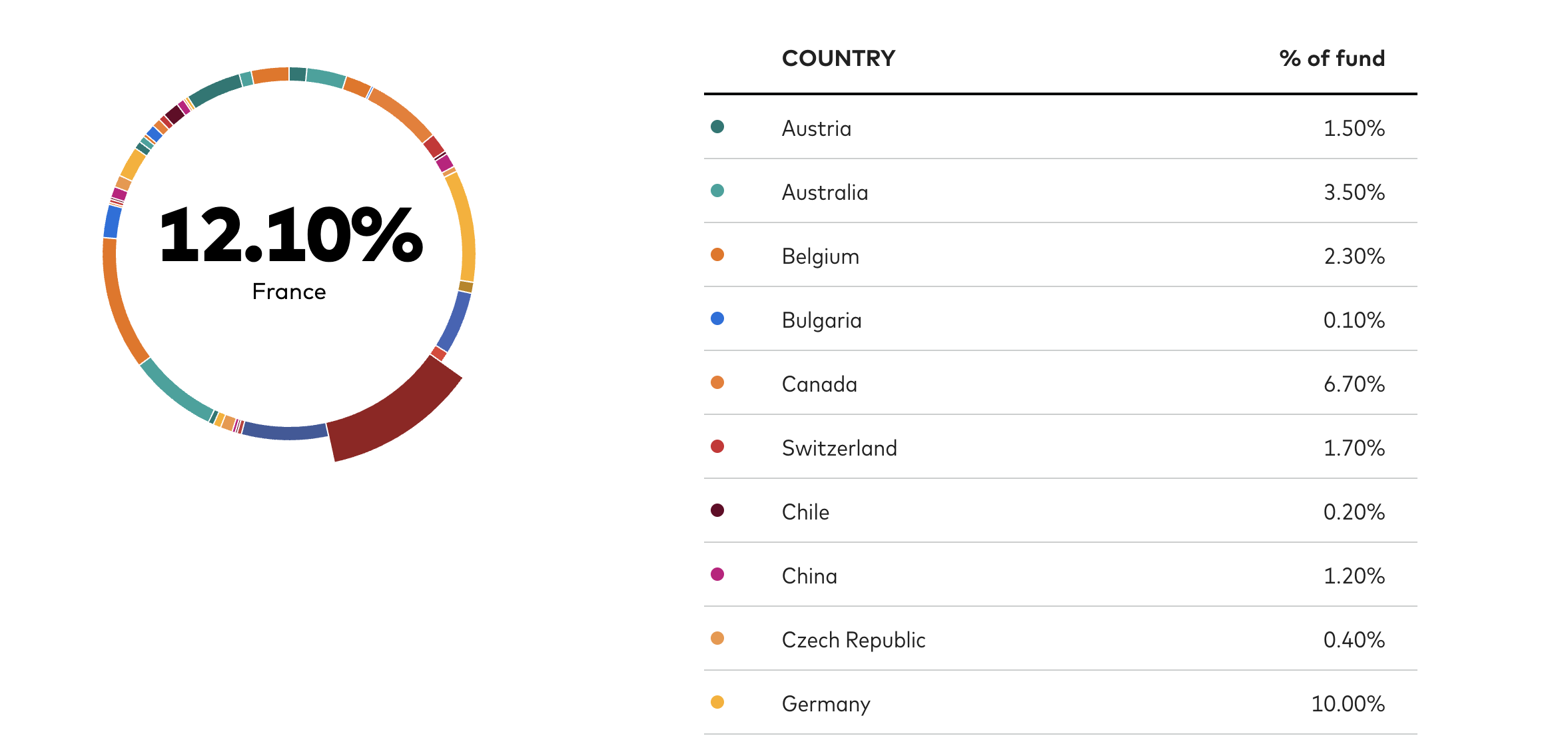
Task: Click the "% of fund" column header
Action: 1332,59
